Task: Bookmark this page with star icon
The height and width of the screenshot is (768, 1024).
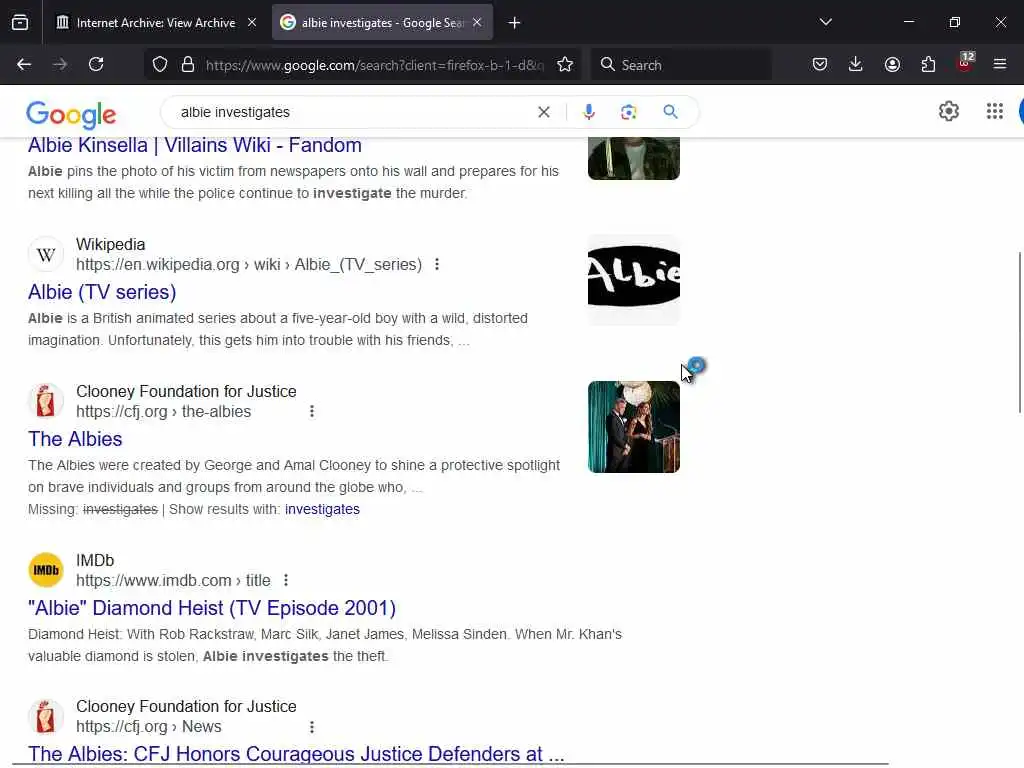Action: 565,65
